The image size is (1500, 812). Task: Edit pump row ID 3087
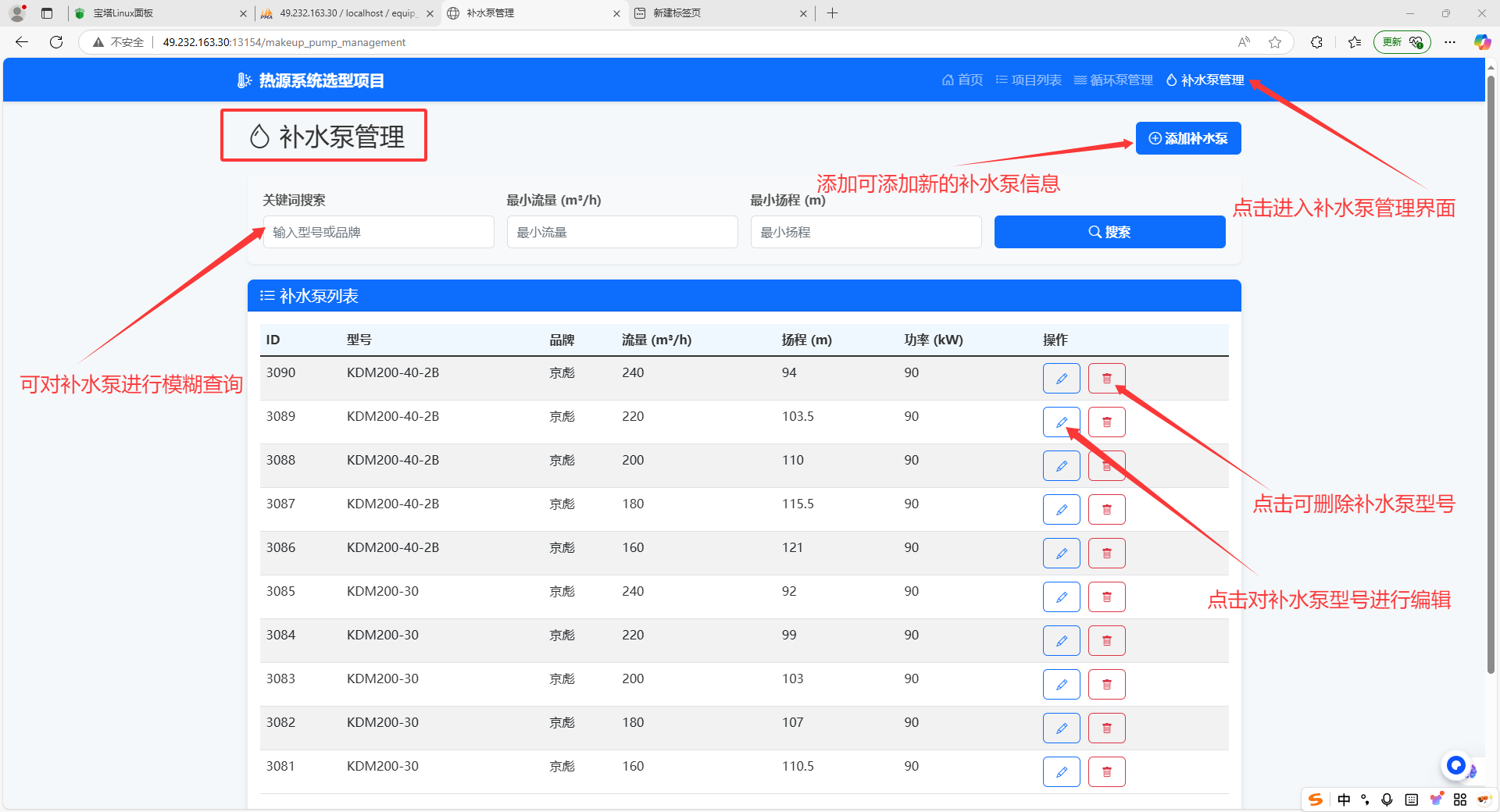[x=1061, y=510]
